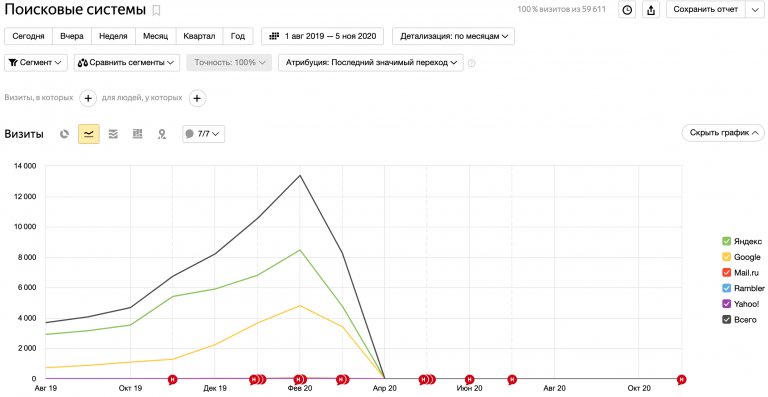The width and height of the screenshot is (768, 397).
Task: Open the Атрибуция: Последний значимый переход dropdown
Action: 371,63
